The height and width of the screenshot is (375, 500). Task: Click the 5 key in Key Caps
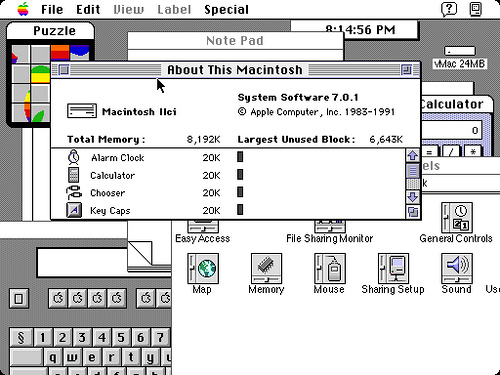(x=121, y=337)
